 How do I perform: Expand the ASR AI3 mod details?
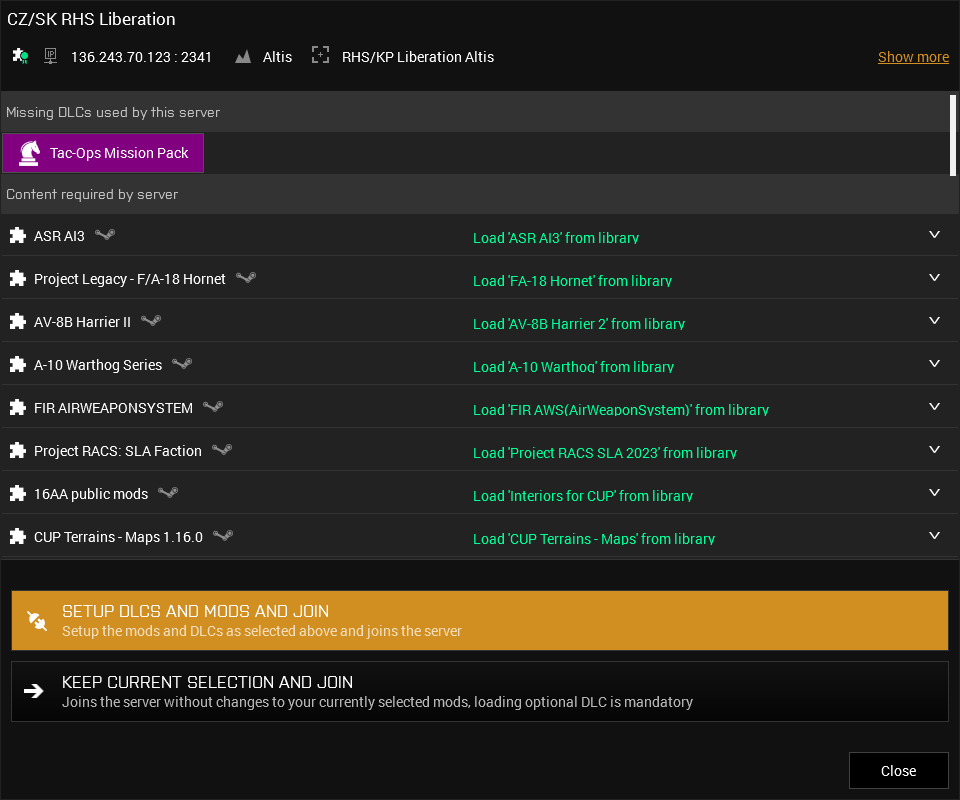coord(934,234)
